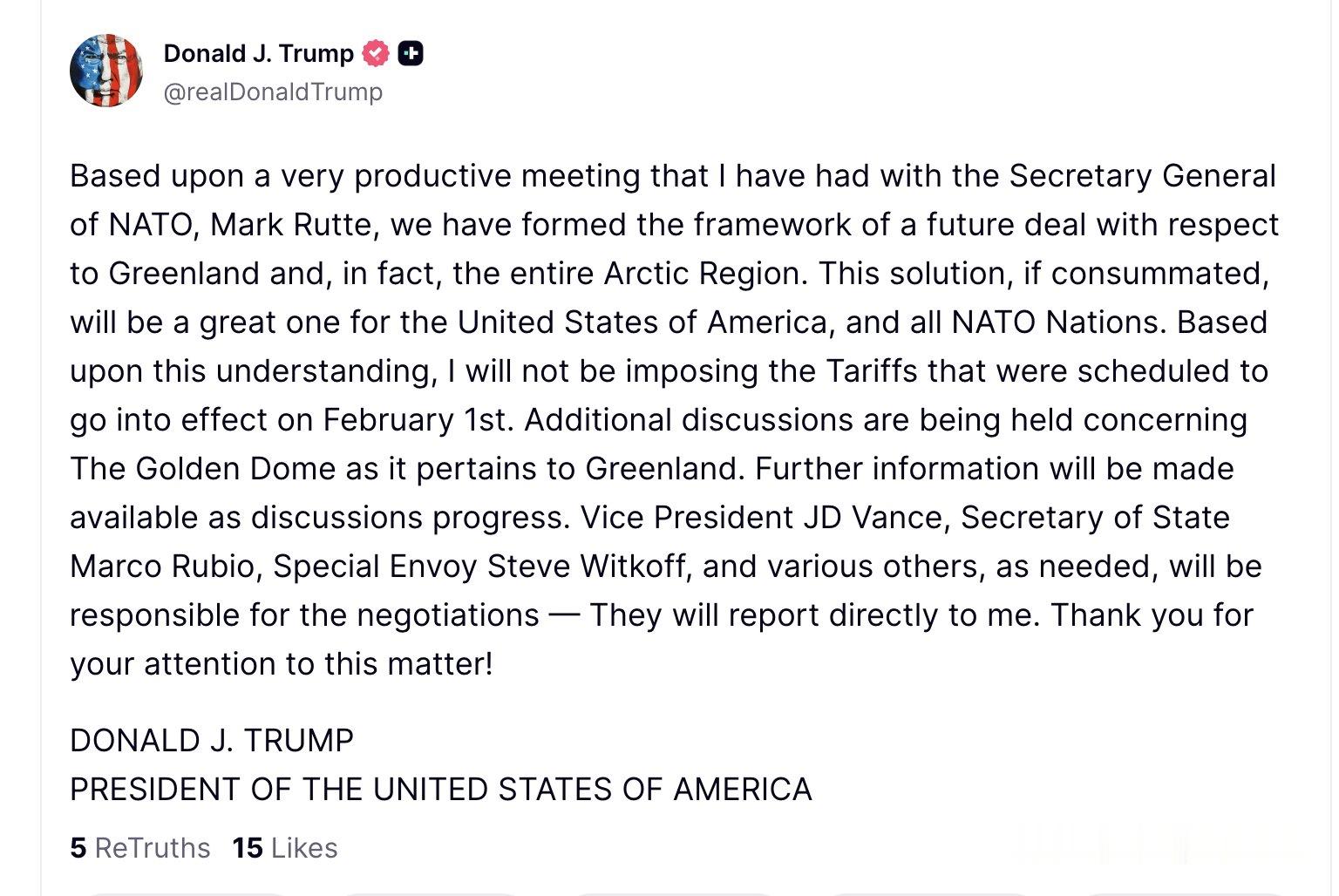Click the dark plus badge icon
Image resolution: width=1339 pixels, height=896 pixels.
point(411,54)
